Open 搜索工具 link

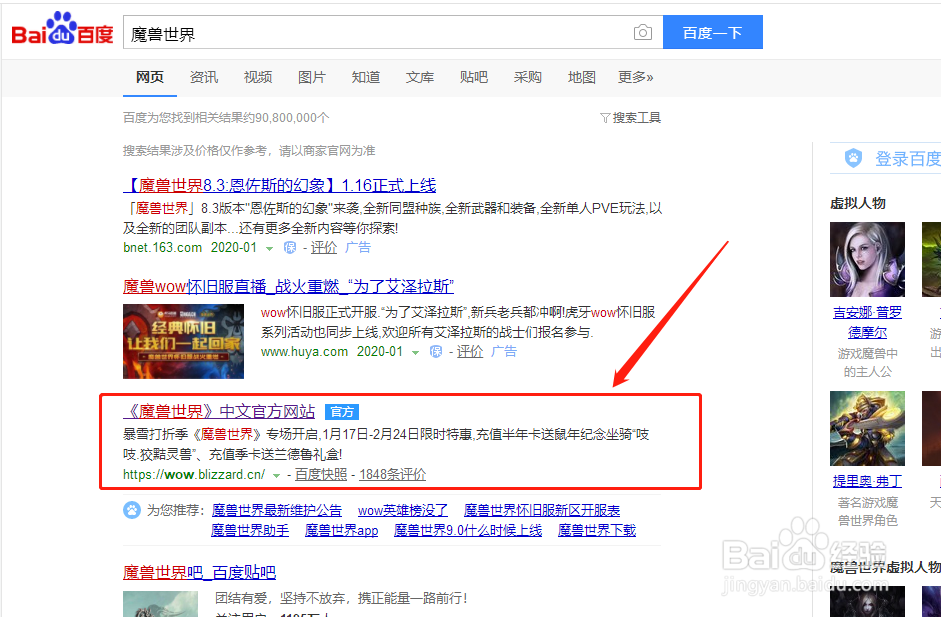pos(636,118)
